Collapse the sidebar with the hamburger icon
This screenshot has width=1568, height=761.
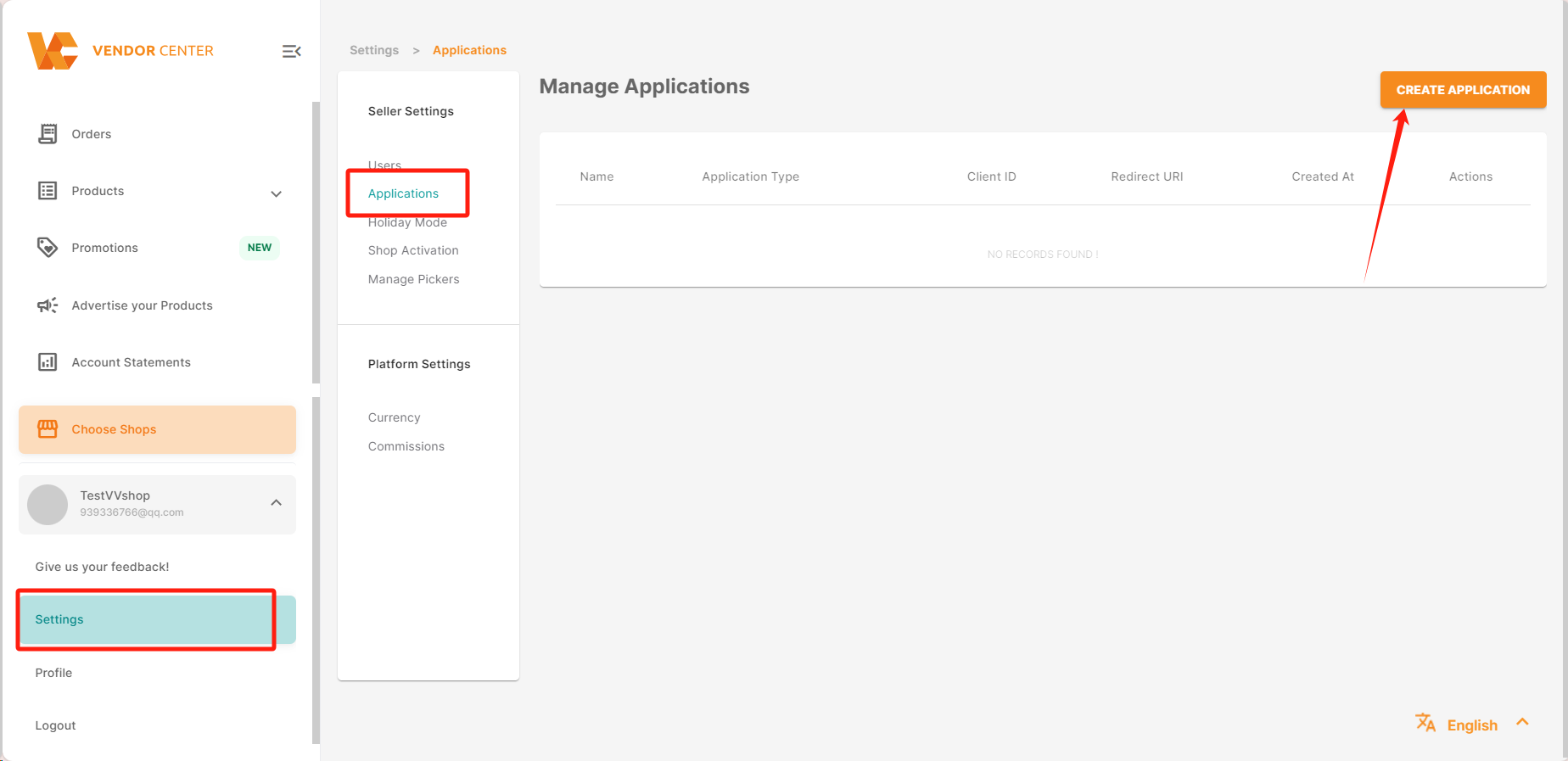(x=291, y=52)
